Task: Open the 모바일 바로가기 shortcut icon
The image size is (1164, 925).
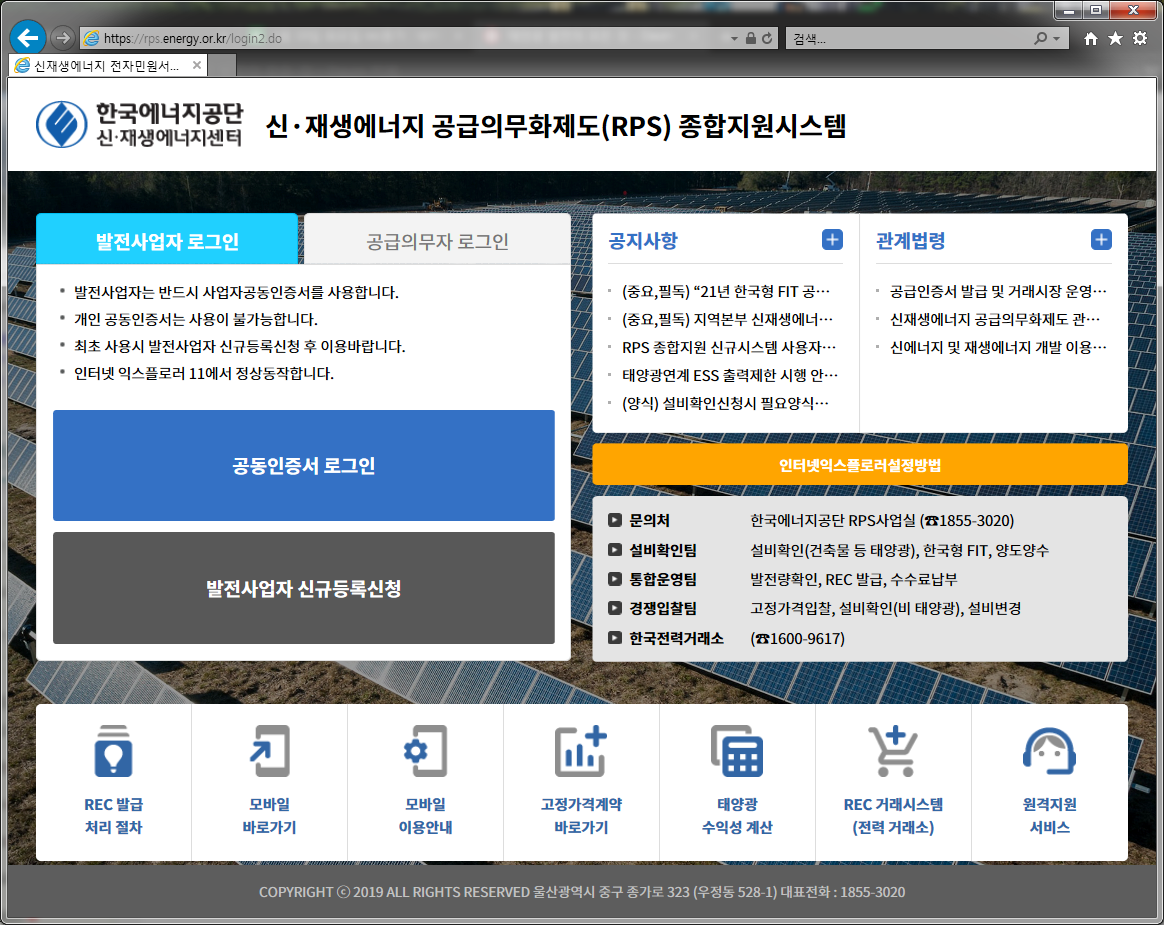Action: 269,751
